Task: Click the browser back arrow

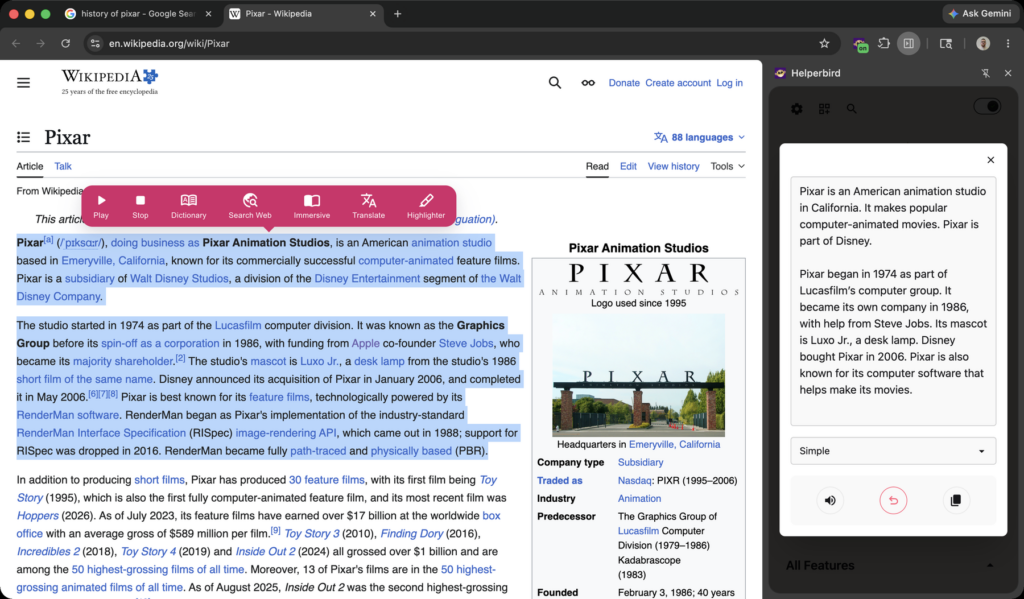Action: [16, 44]
